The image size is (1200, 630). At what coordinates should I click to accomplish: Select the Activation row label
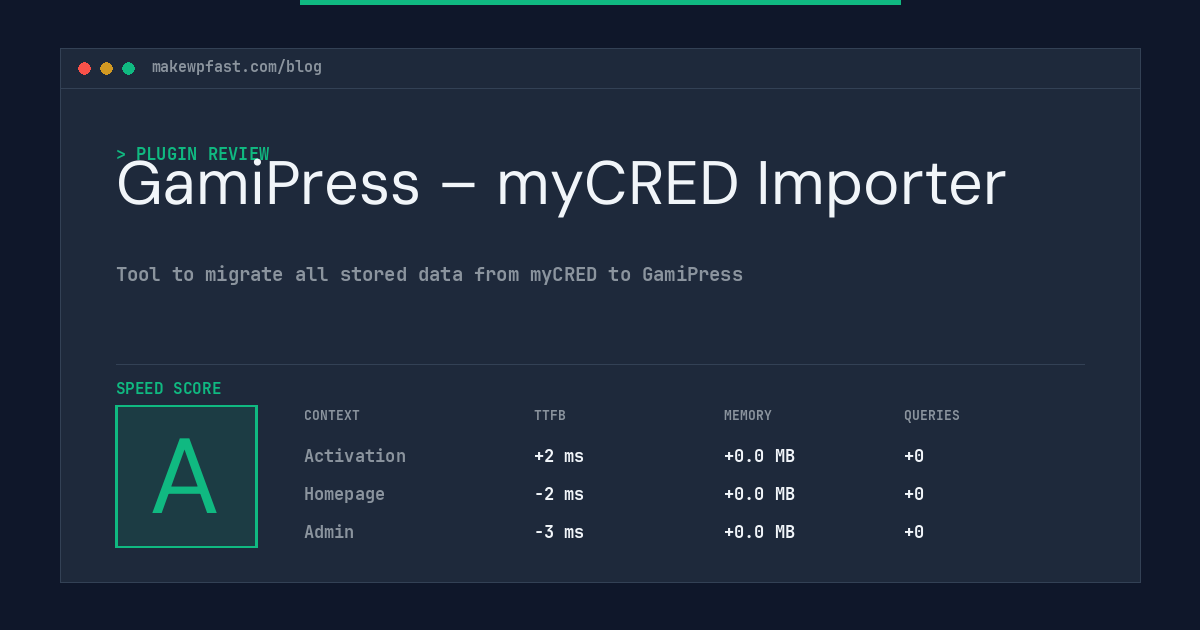coord(355,456)
